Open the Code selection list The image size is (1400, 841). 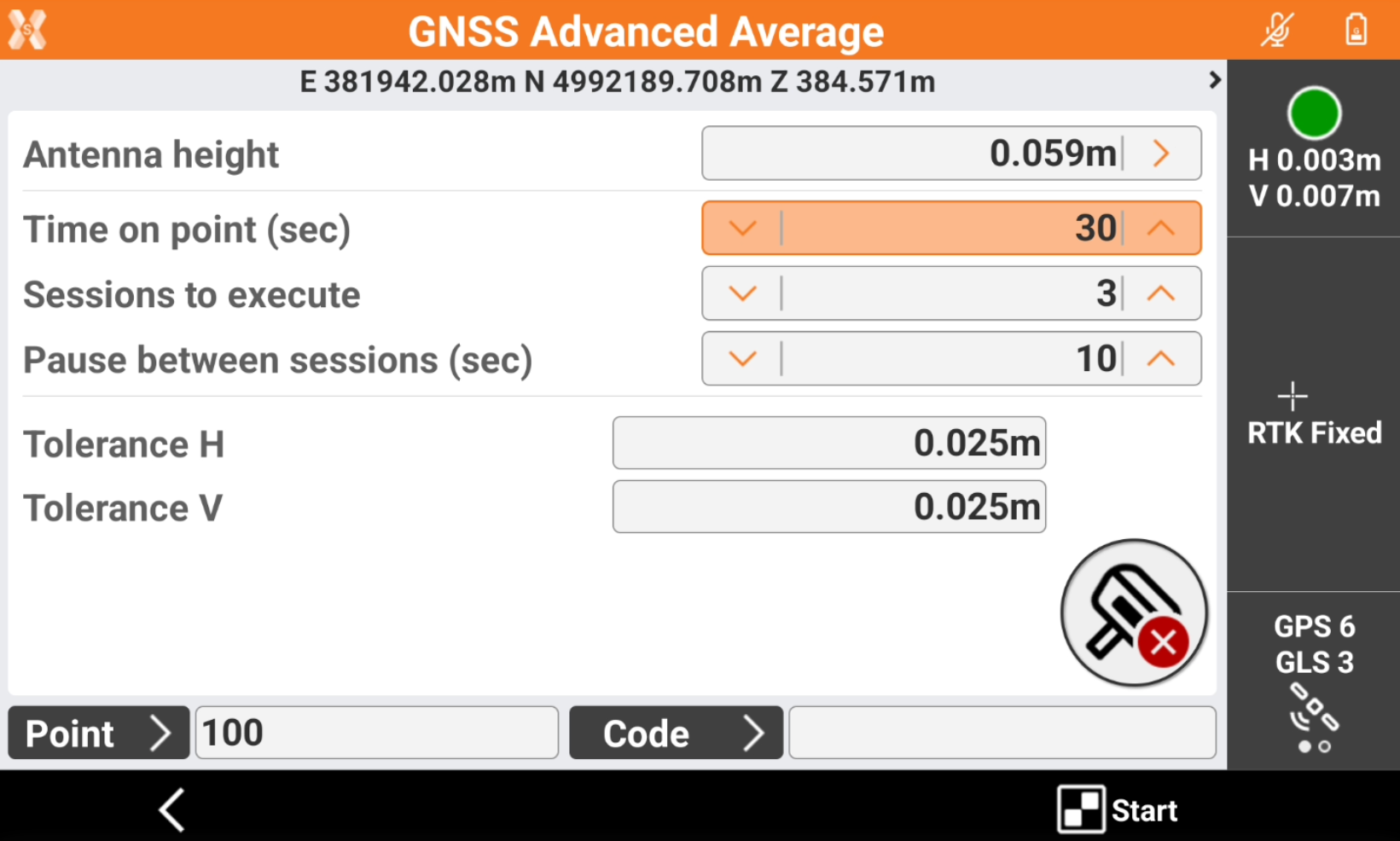[x=676, y=733]
